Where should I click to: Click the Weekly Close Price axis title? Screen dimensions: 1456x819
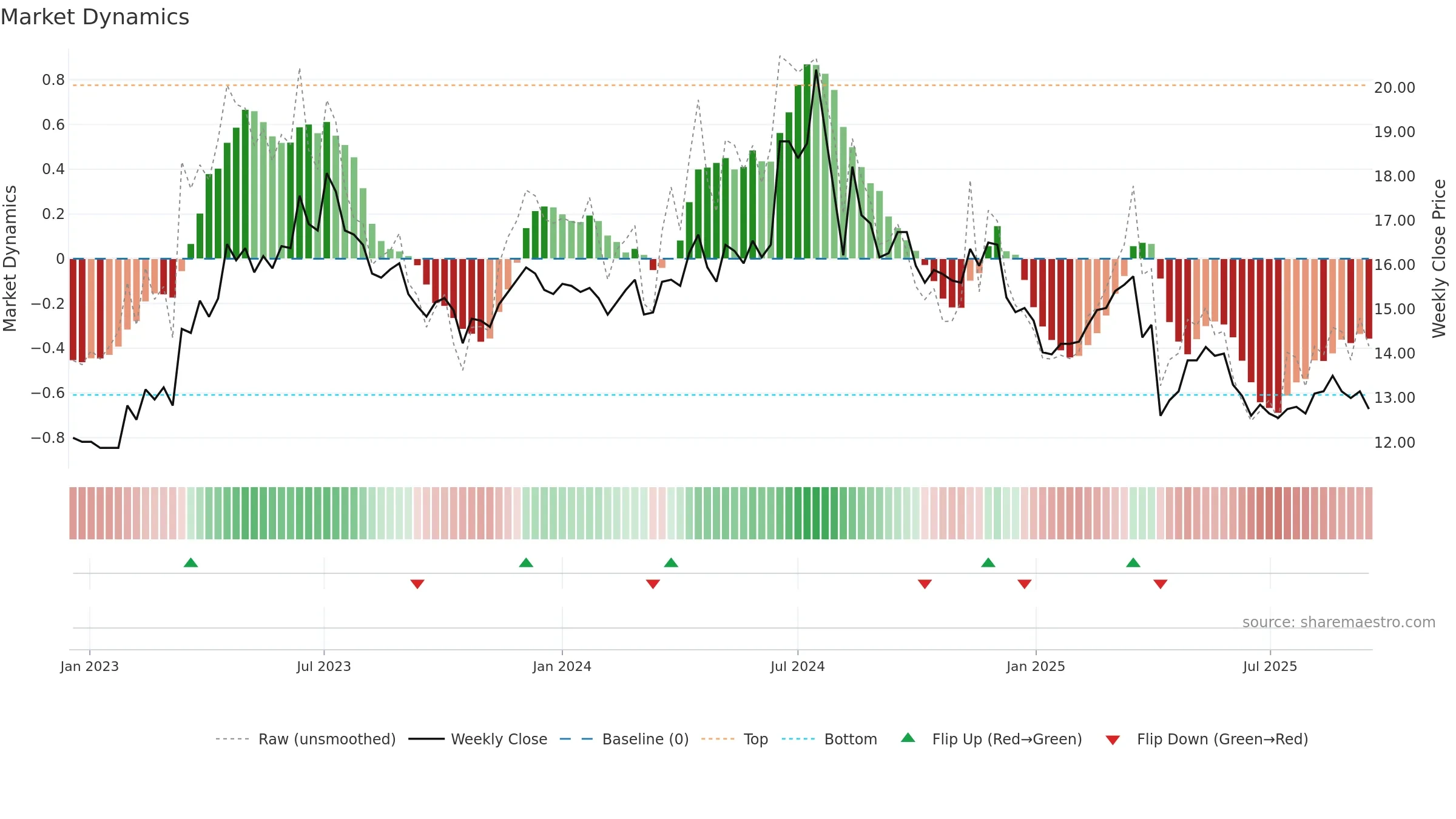[1439, 258]
